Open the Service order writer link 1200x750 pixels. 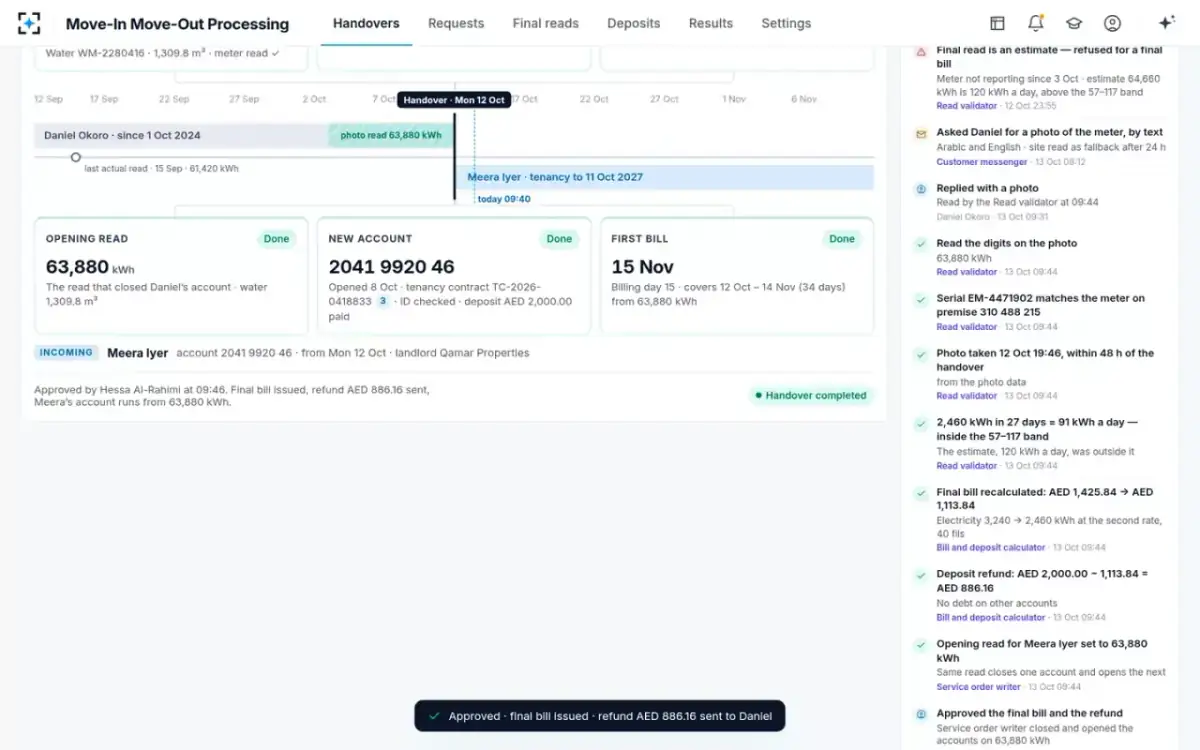pyautogui.click(x=979, y=687)
